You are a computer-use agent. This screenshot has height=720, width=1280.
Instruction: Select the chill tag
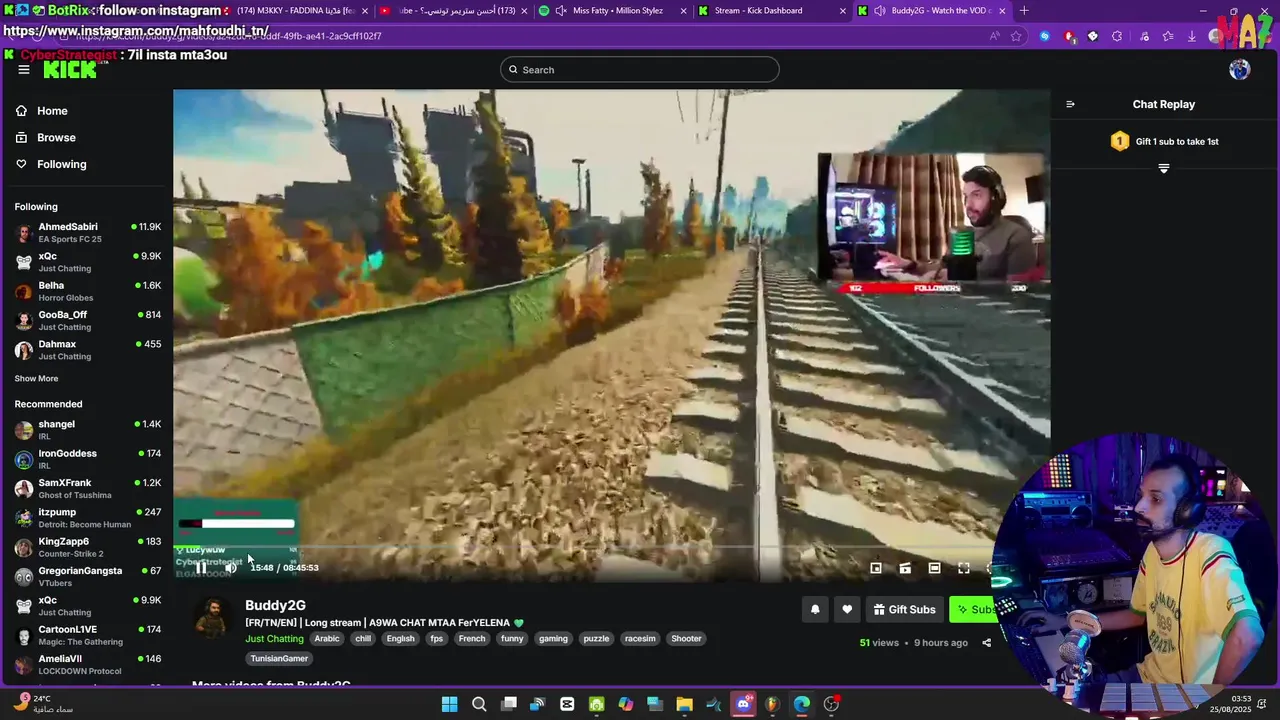click(363, 639)
